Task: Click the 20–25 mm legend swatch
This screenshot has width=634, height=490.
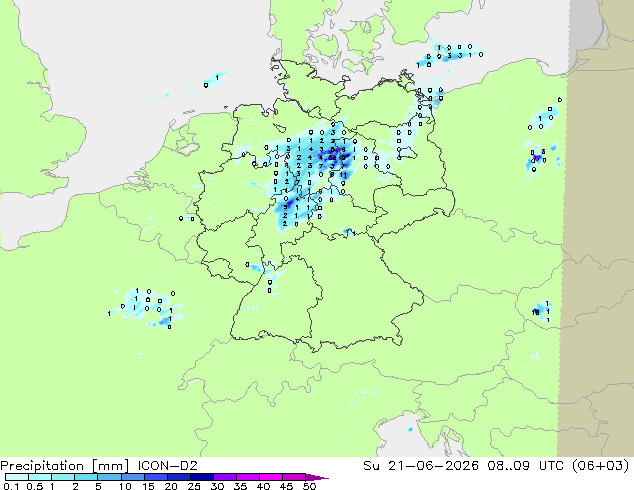Action: (x=178, y=477)
